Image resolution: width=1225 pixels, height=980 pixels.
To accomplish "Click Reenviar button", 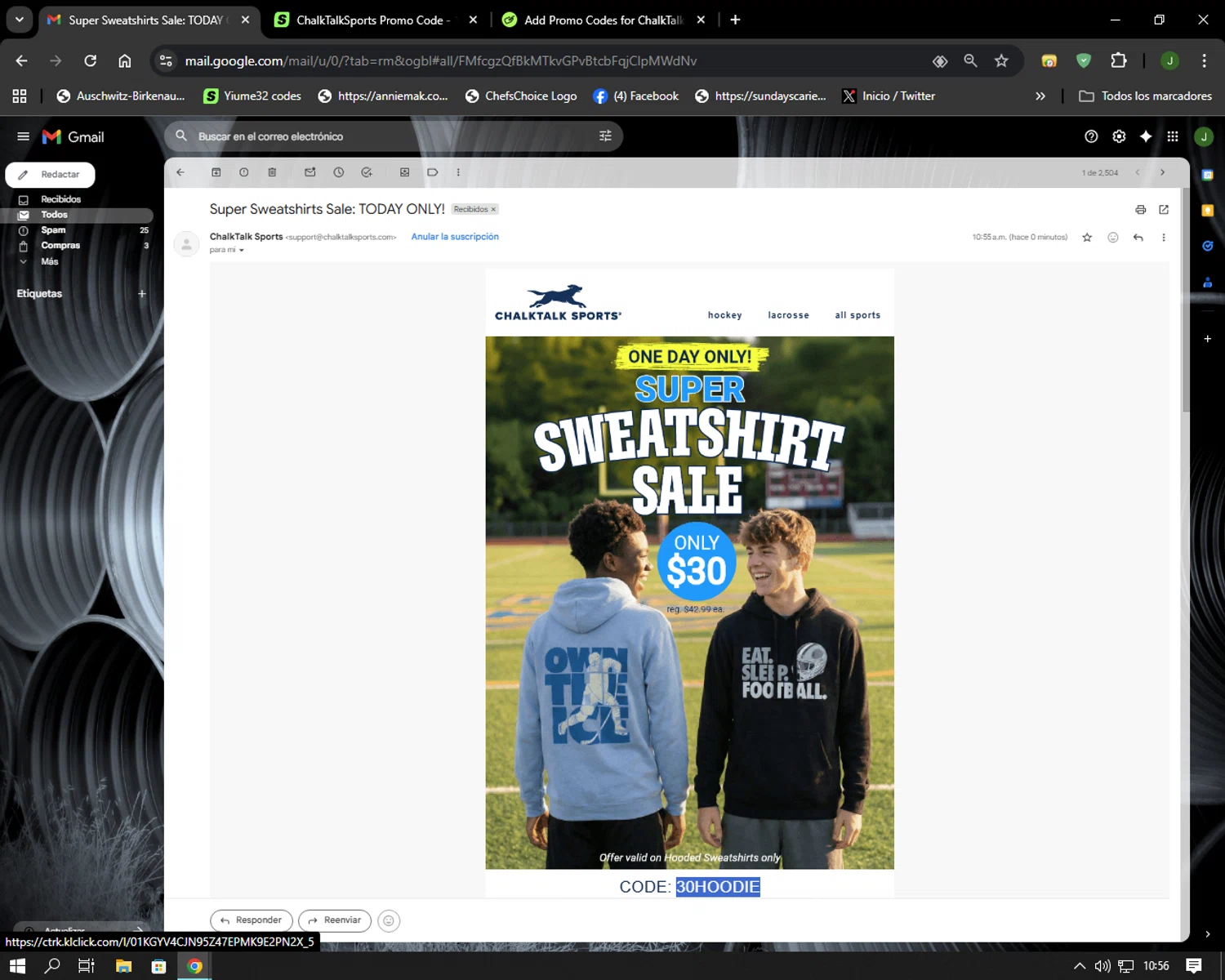I will [x=335, y=920].
